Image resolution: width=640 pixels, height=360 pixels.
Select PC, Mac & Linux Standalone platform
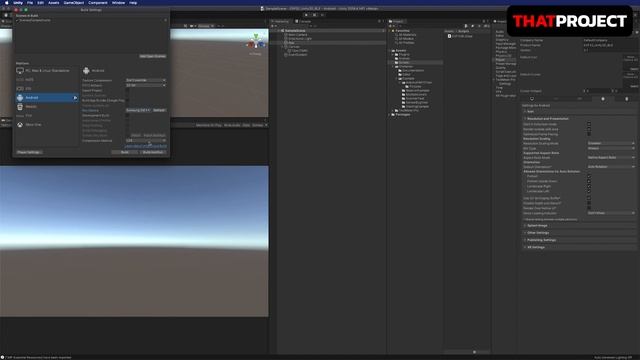pos(47,71)
